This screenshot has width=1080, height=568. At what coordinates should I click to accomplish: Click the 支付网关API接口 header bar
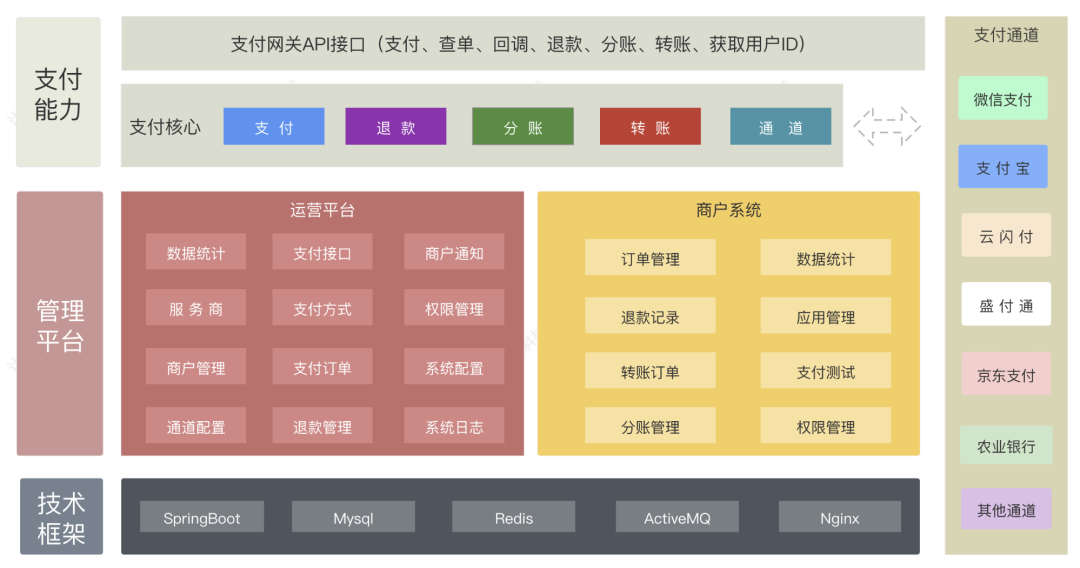[522, 44]
